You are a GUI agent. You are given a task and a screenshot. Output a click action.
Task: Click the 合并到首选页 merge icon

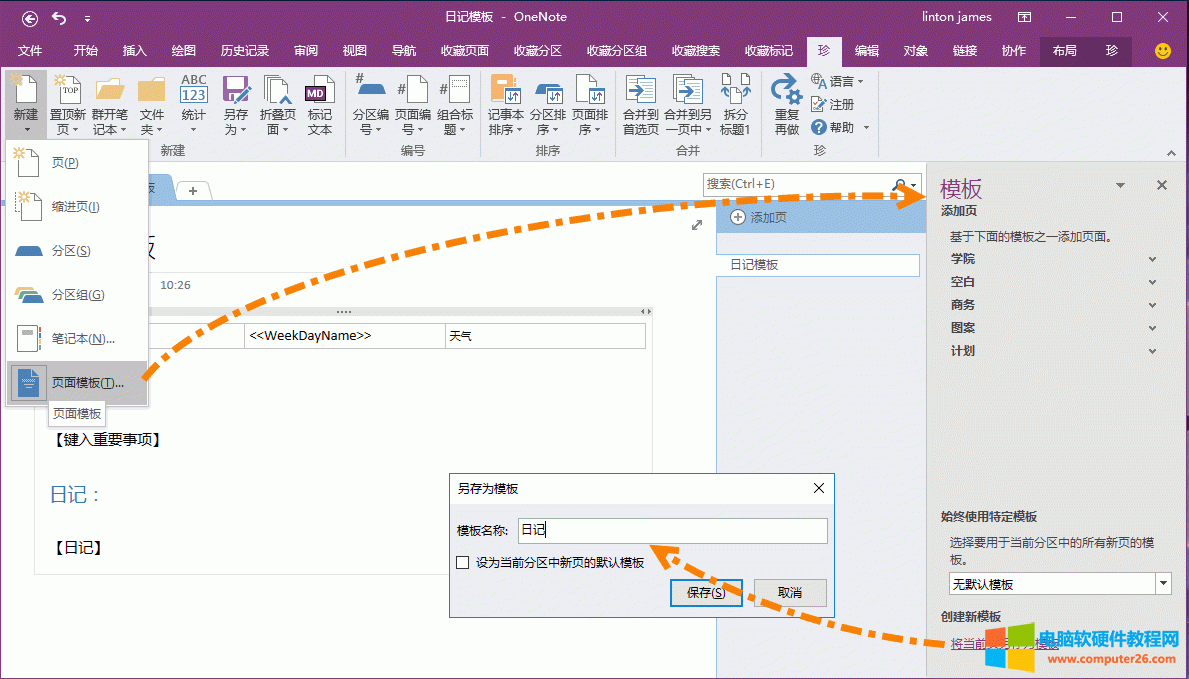tap(640, 90)
